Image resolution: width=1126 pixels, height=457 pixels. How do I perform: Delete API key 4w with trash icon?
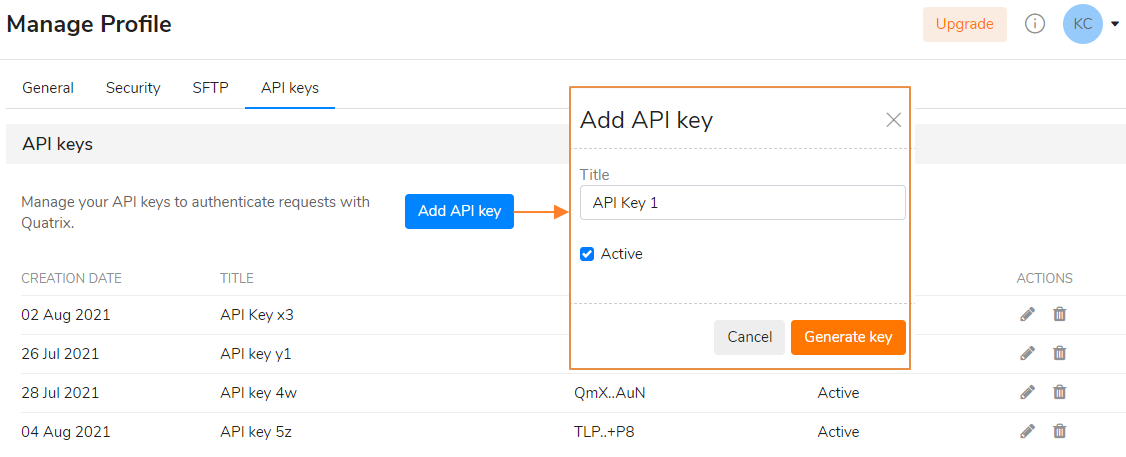click(1059, 392)
